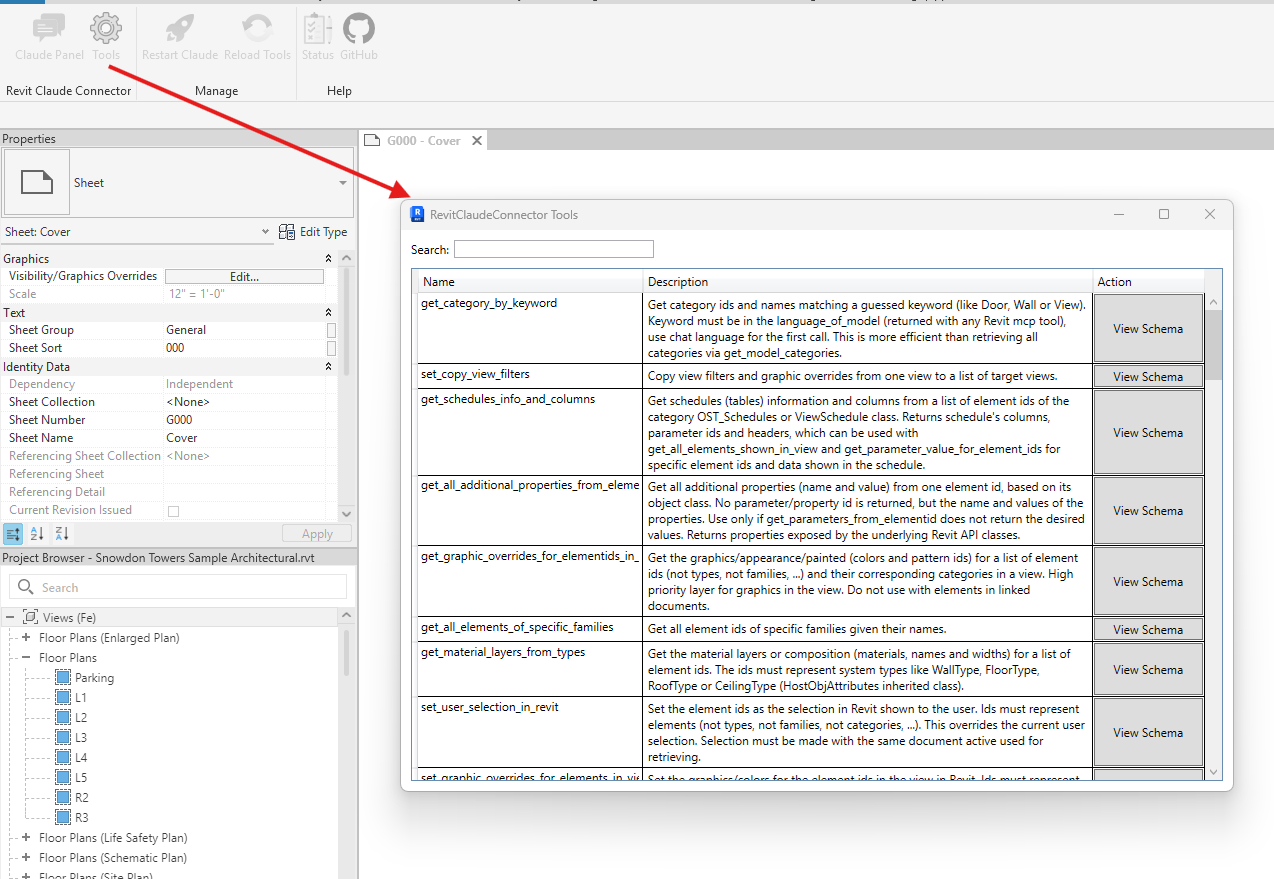
Task: Click Edit for Visibility/Graphics Overrides
Action: (244, 276)
